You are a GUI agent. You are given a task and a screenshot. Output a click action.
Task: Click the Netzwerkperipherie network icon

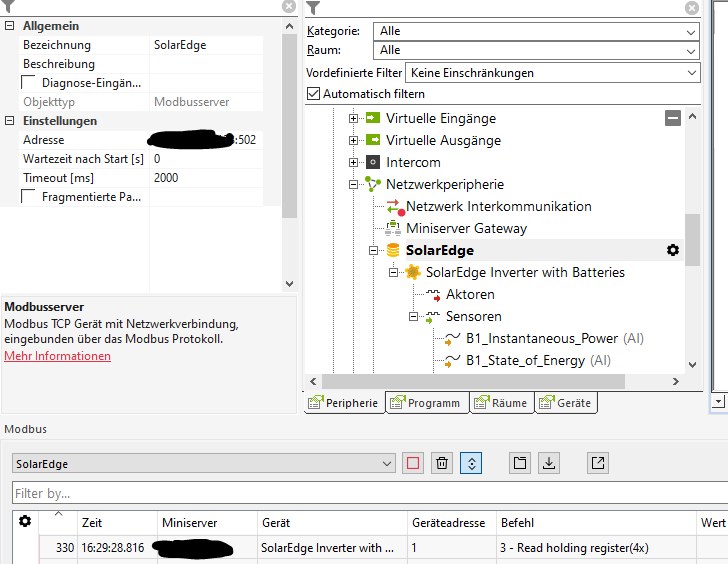[373, 184]
